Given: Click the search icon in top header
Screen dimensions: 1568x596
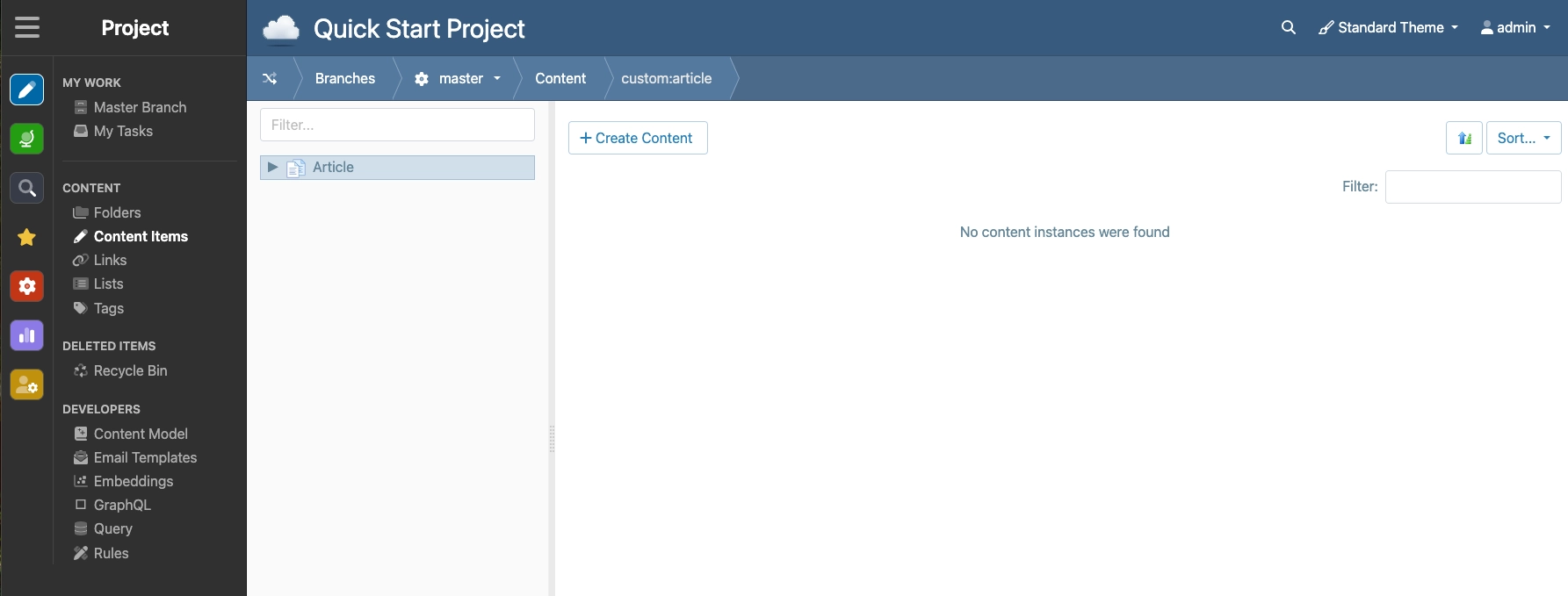Looking at the screenshot, I should pyautogui.click(x=1288, y=27).
